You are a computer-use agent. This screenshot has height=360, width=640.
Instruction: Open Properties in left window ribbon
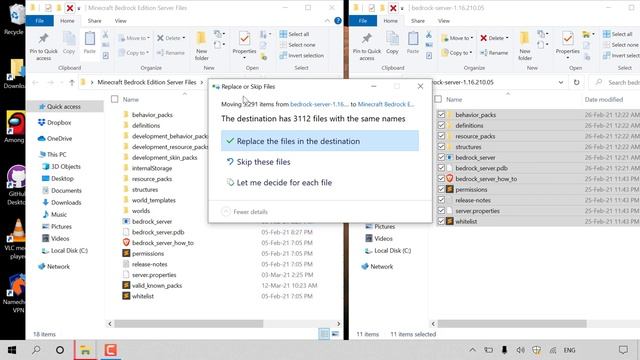tap(244, 45)
